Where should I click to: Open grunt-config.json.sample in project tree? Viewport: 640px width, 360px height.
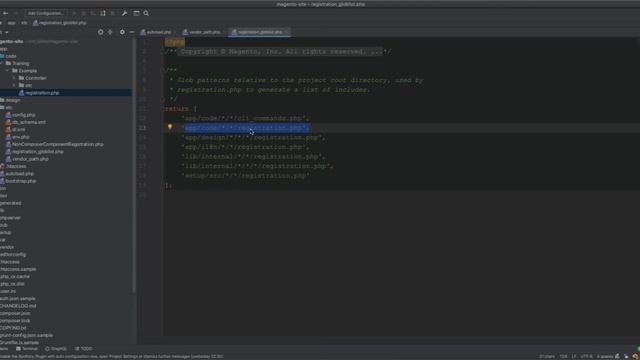[27, 335]
